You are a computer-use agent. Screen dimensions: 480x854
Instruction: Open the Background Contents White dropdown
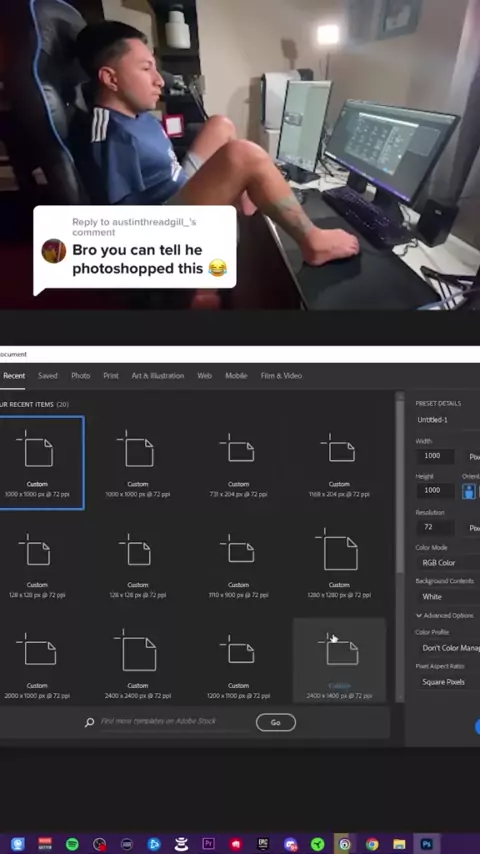click(x=448, y=596)
